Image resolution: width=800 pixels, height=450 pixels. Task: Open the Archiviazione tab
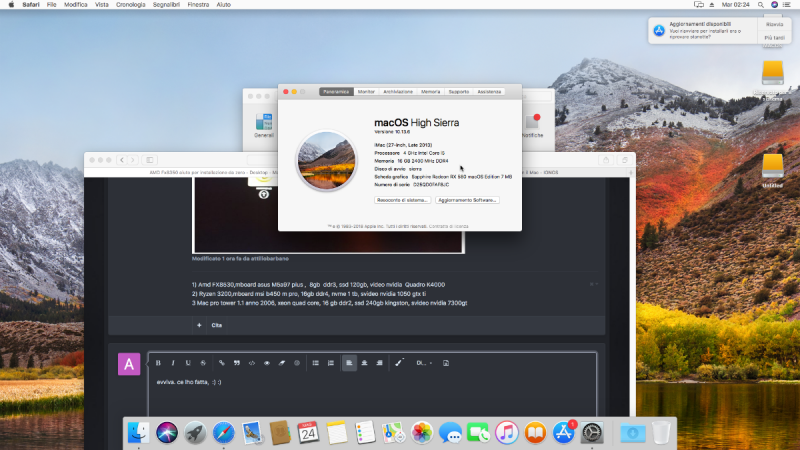(x=397, y=91)
